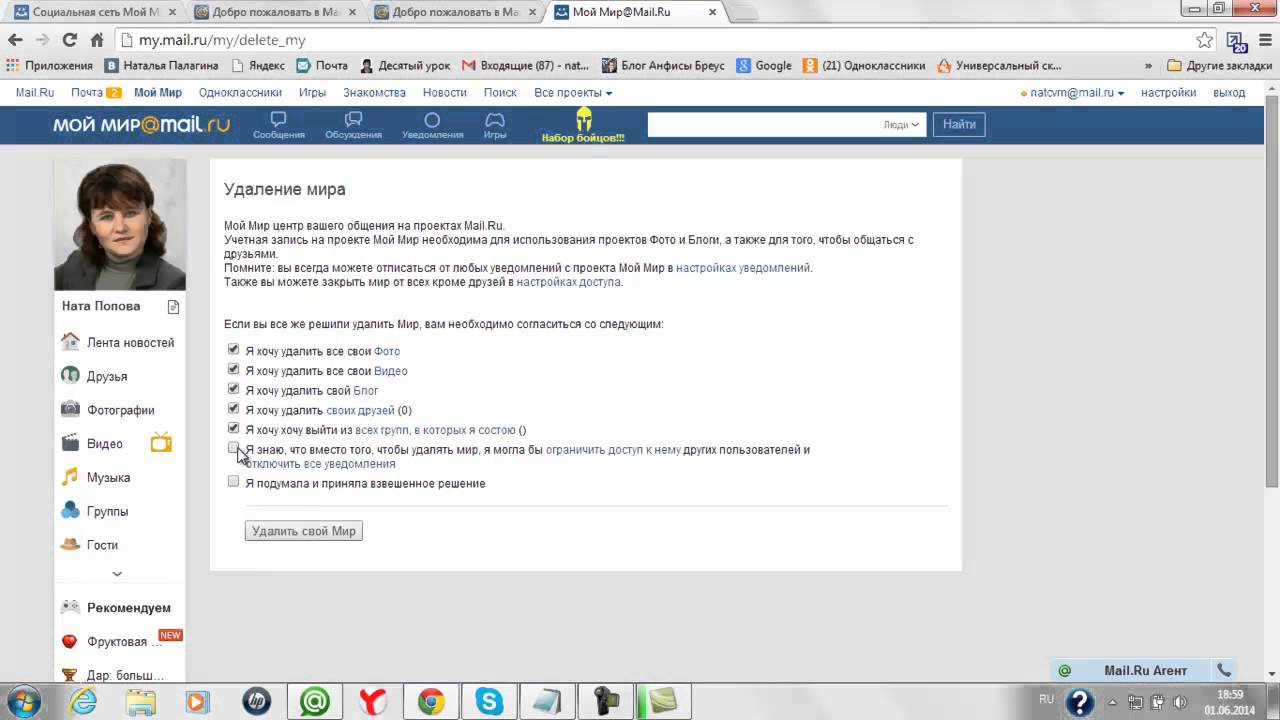Expand the Все проекты dropdown
This screenshot has width=1280, height=720.
(x=573, y=93)
